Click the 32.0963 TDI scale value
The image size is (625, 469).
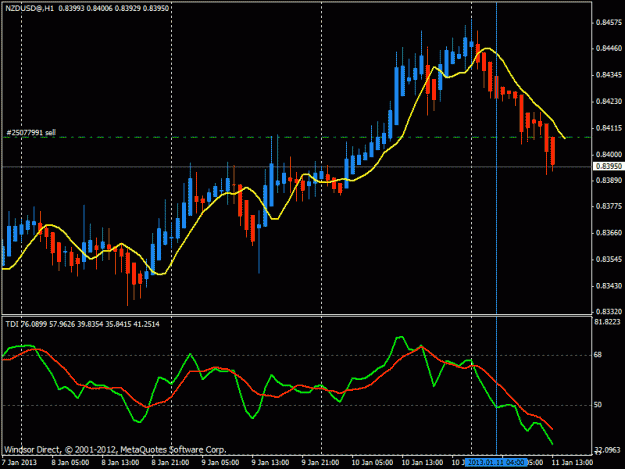point(607,450)
